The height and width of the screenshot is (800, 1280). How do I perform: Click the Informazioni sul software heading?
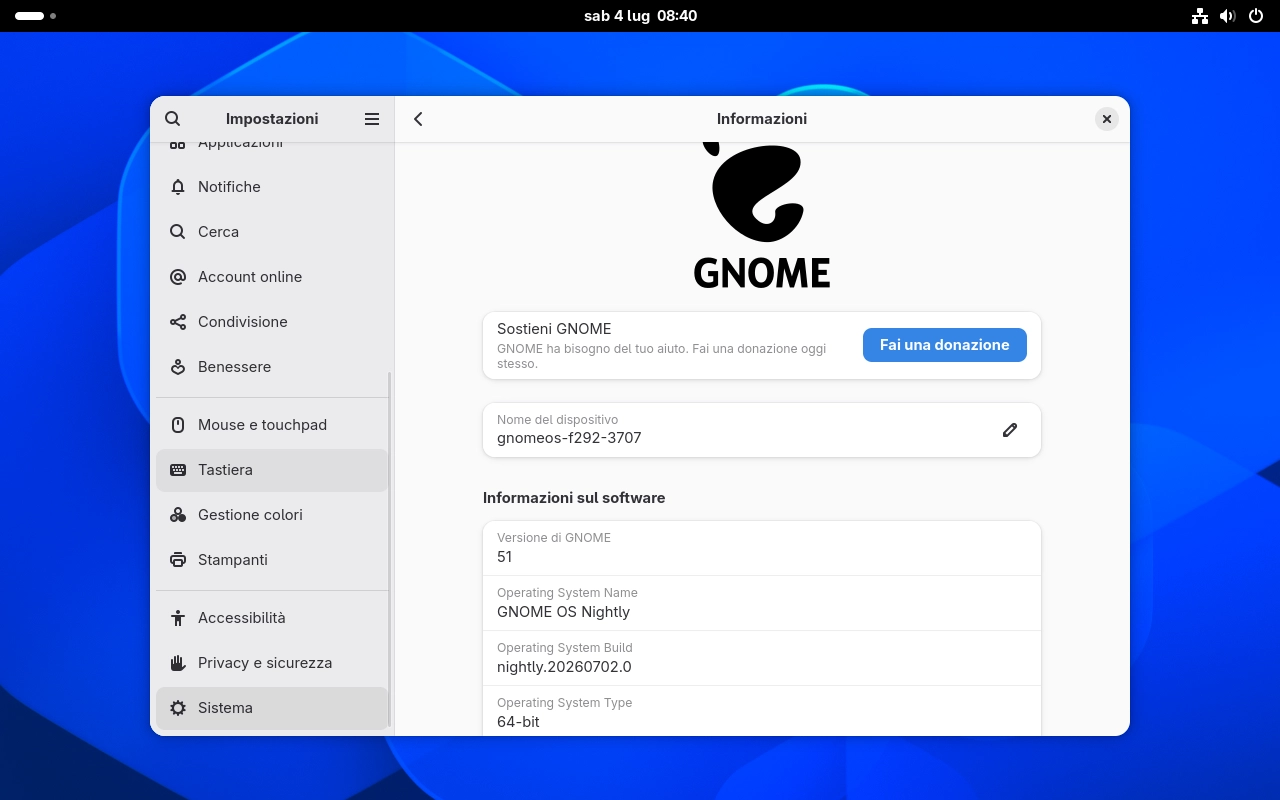coord(574,498)
